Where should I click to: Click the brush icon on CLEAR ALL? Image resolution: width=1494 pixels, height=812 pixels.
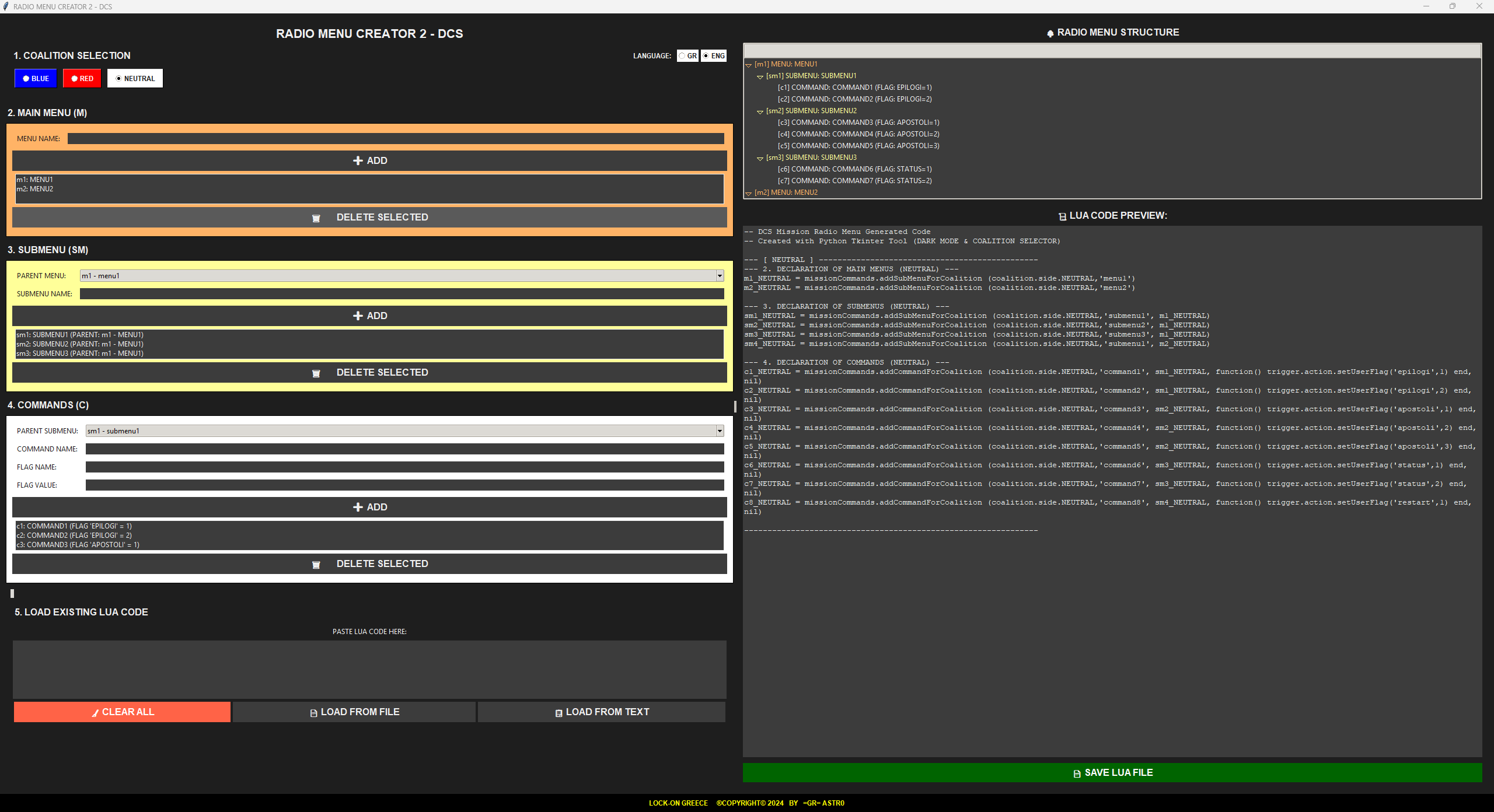click(95, 712)
